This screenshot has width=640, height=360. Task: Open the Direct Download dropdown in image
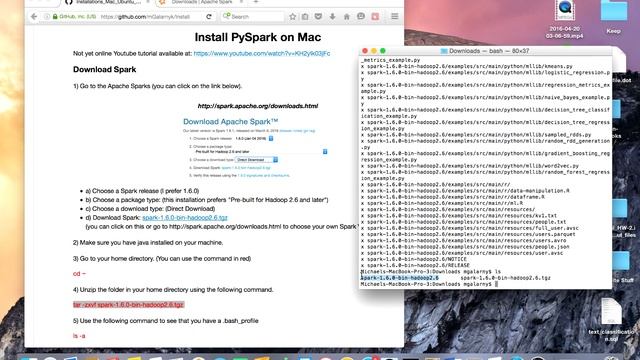(x=256, y=160)
